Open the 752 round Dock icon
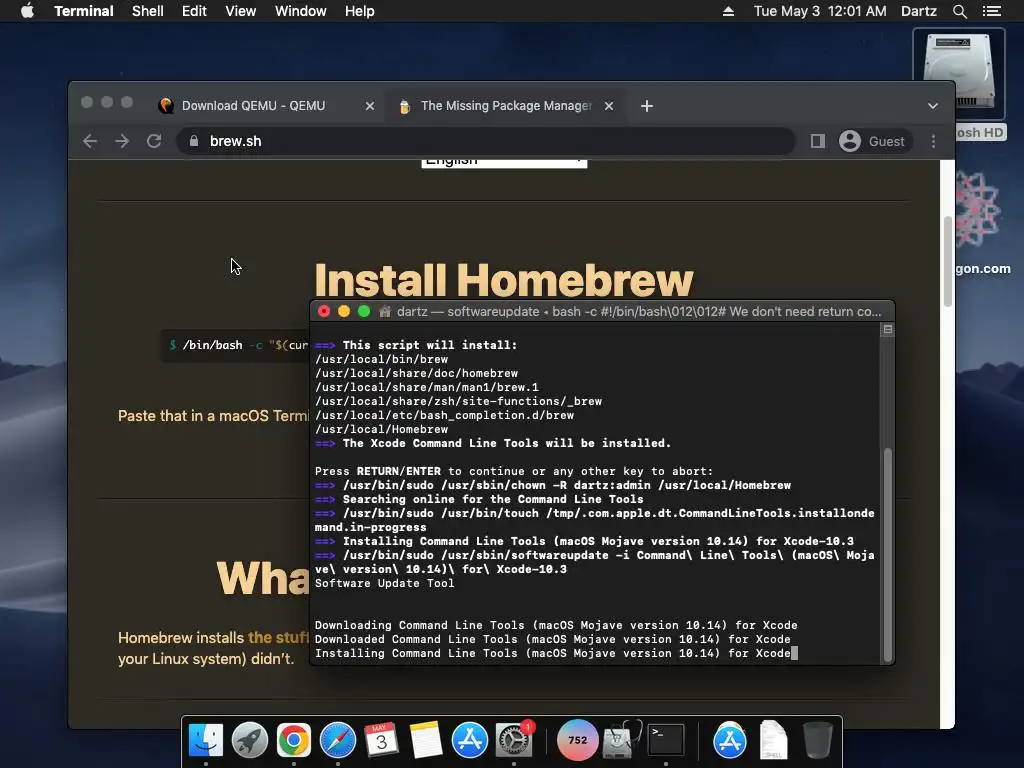The image size is (1024, 768). (577, 740)
